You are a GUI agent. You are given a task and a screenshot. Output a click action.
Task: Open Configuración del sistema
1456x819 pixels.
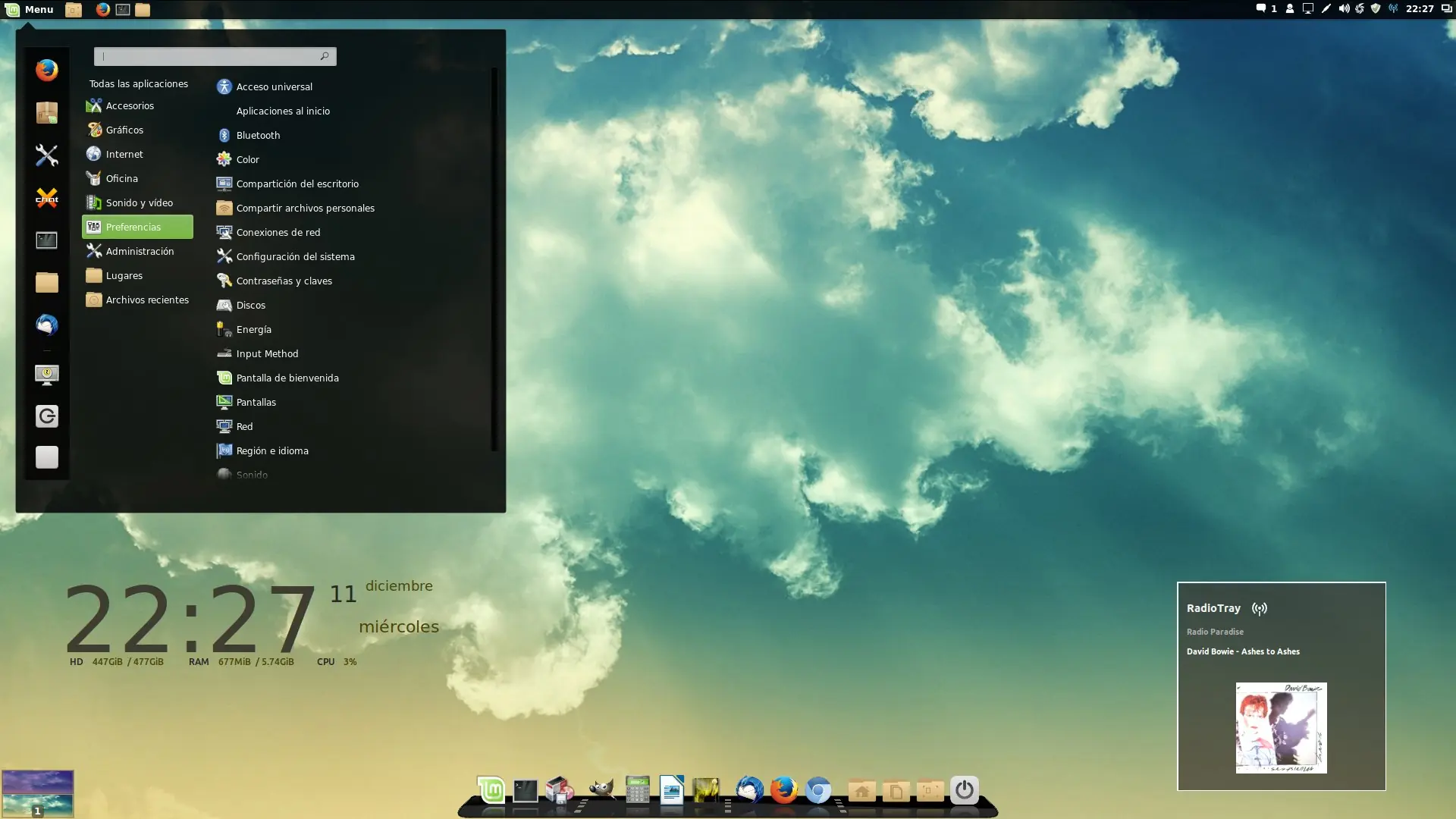(295, 256)
